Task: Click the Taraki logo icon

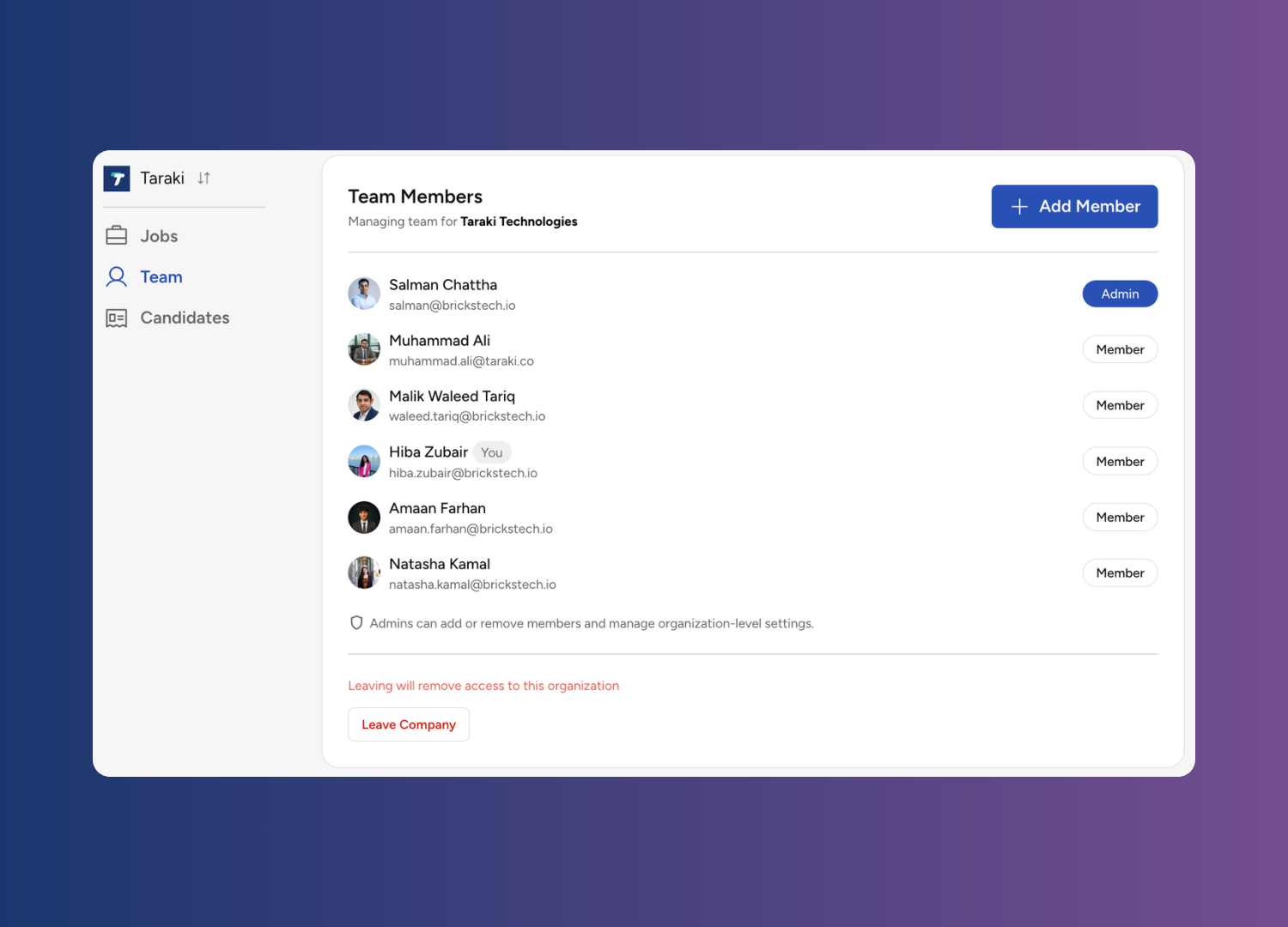Action: (117, 179)
